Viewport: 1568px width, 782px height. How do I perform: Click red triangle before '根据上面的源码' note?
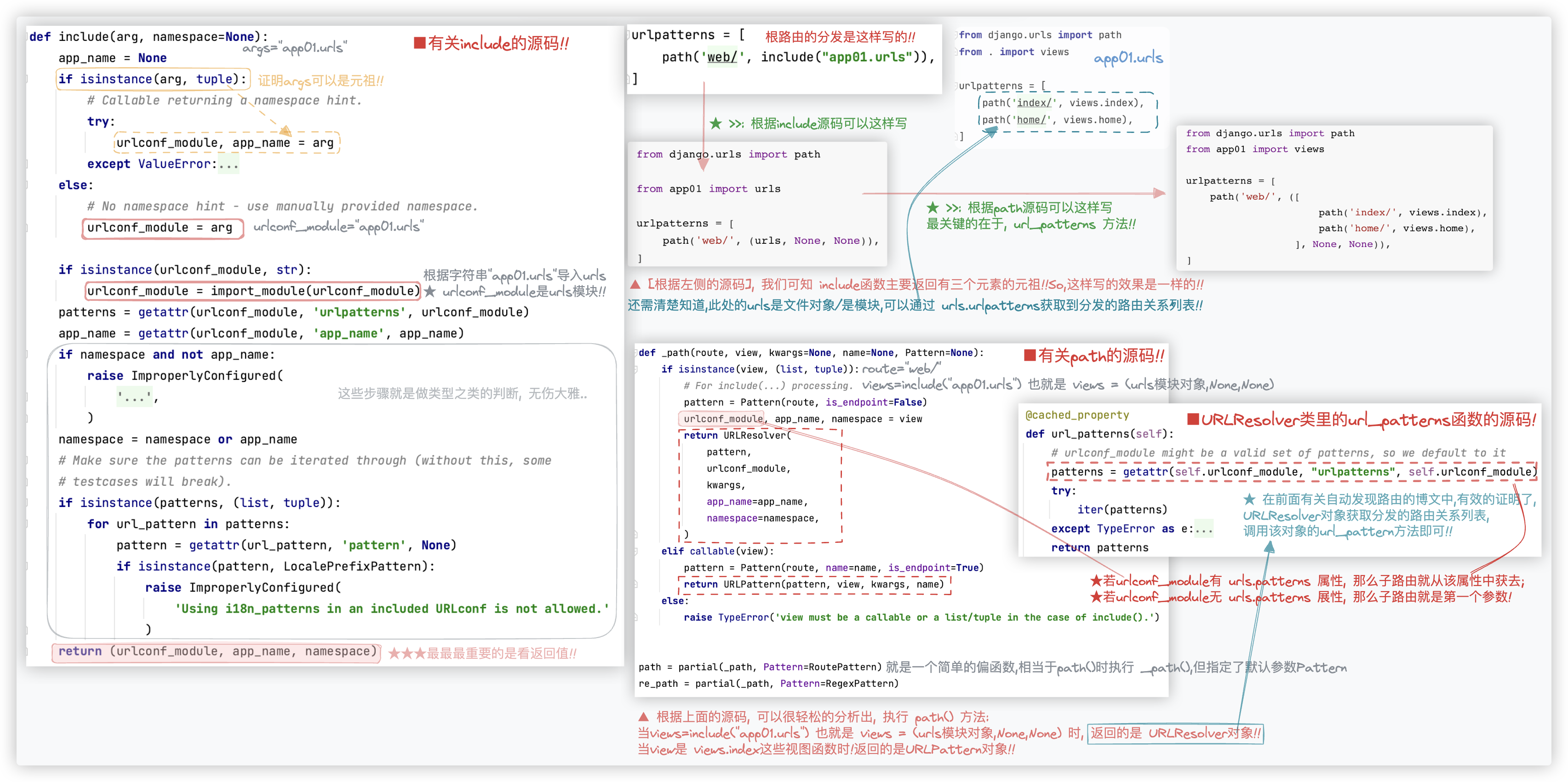pos(643,717)
